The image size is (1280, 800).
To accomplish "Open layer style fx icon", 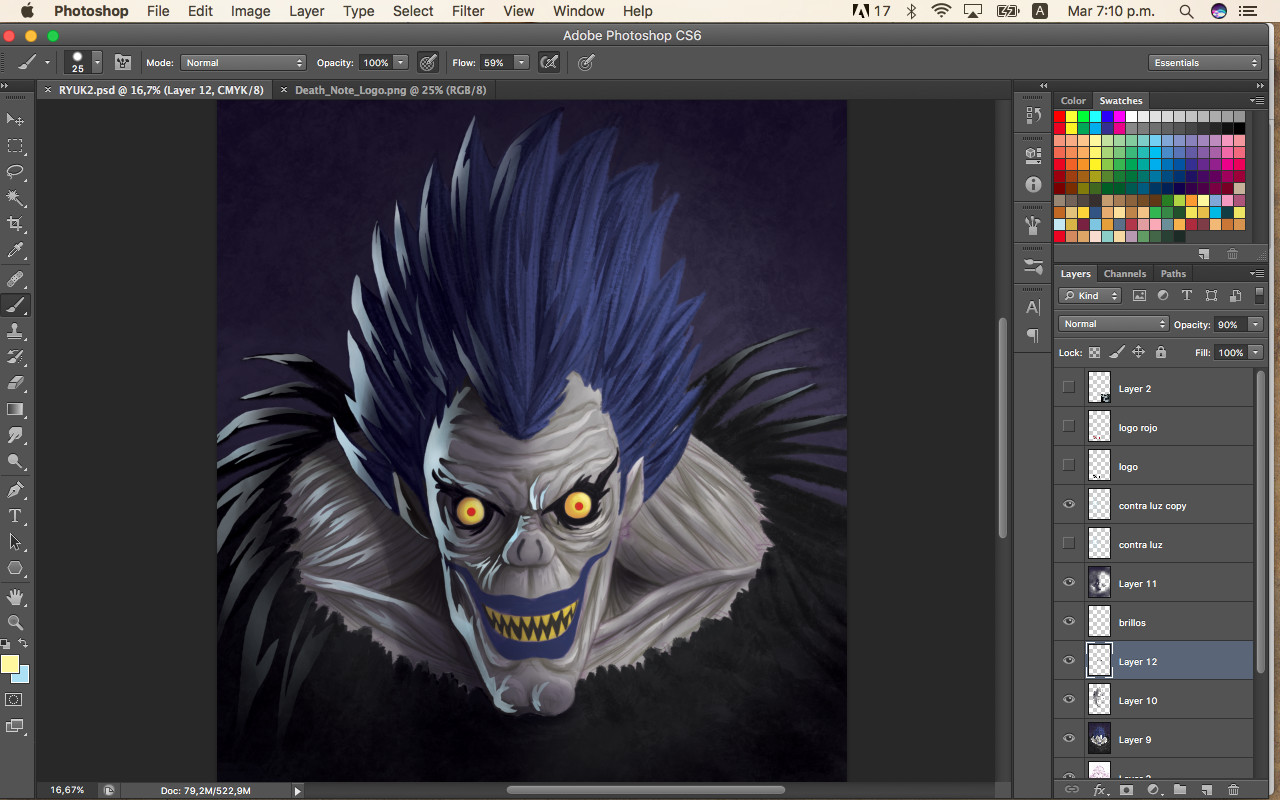I will click(x=1100, y=790).
